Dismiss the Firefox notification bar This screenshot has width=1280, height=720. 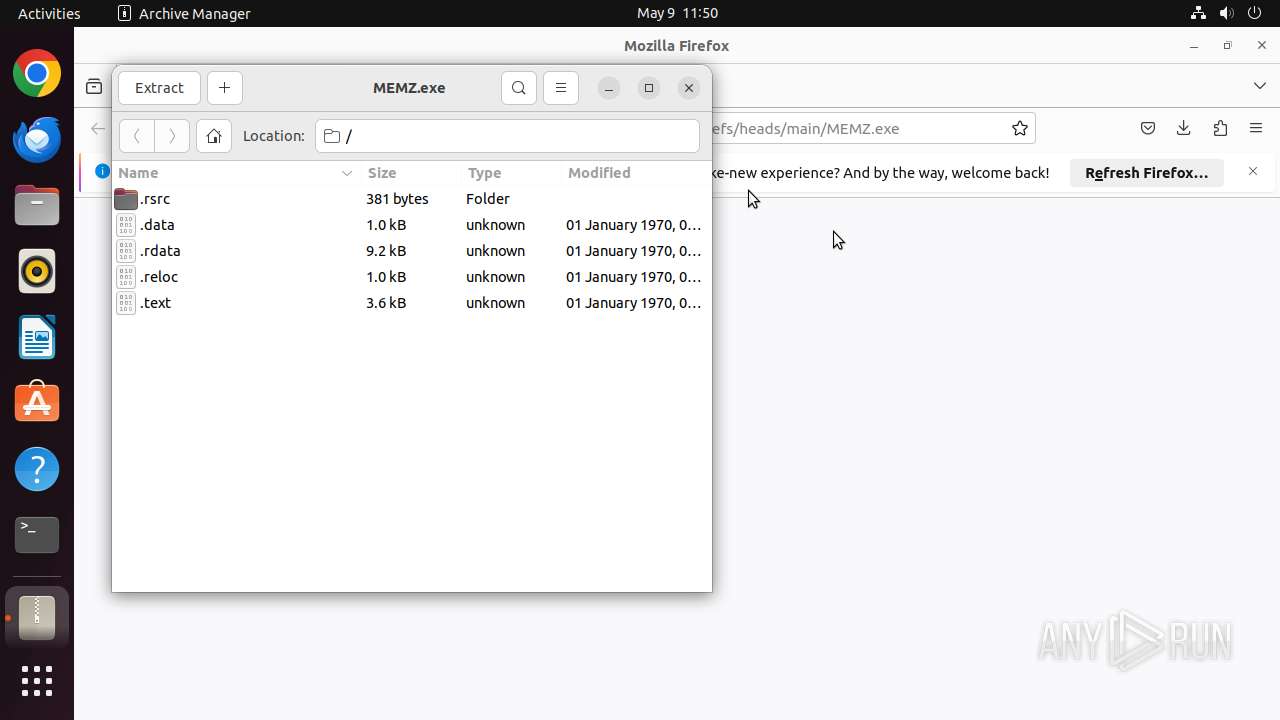[1253, 172]
